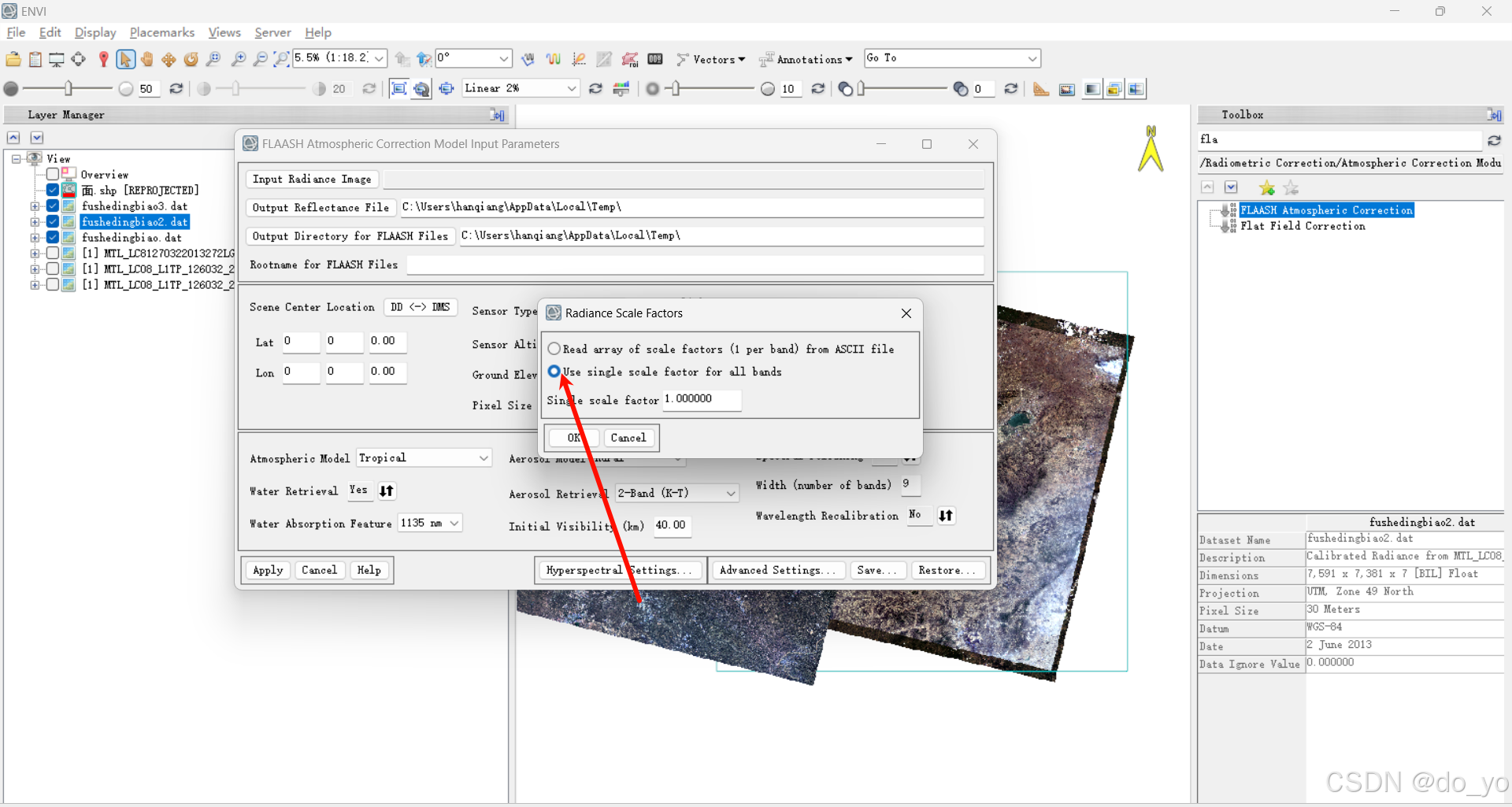Check the Overview layer checkbox
The image size is (1512, 807).
(53, 174)
